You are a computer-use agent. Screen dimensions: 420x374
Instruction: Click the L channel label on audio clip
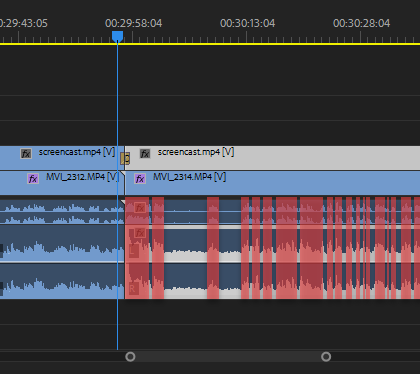(133, 251)
